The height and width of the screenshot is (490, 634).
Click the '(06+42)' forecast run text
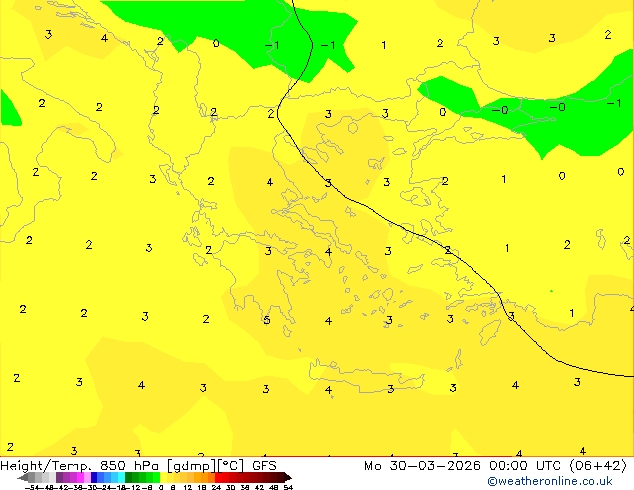point(598,466)
